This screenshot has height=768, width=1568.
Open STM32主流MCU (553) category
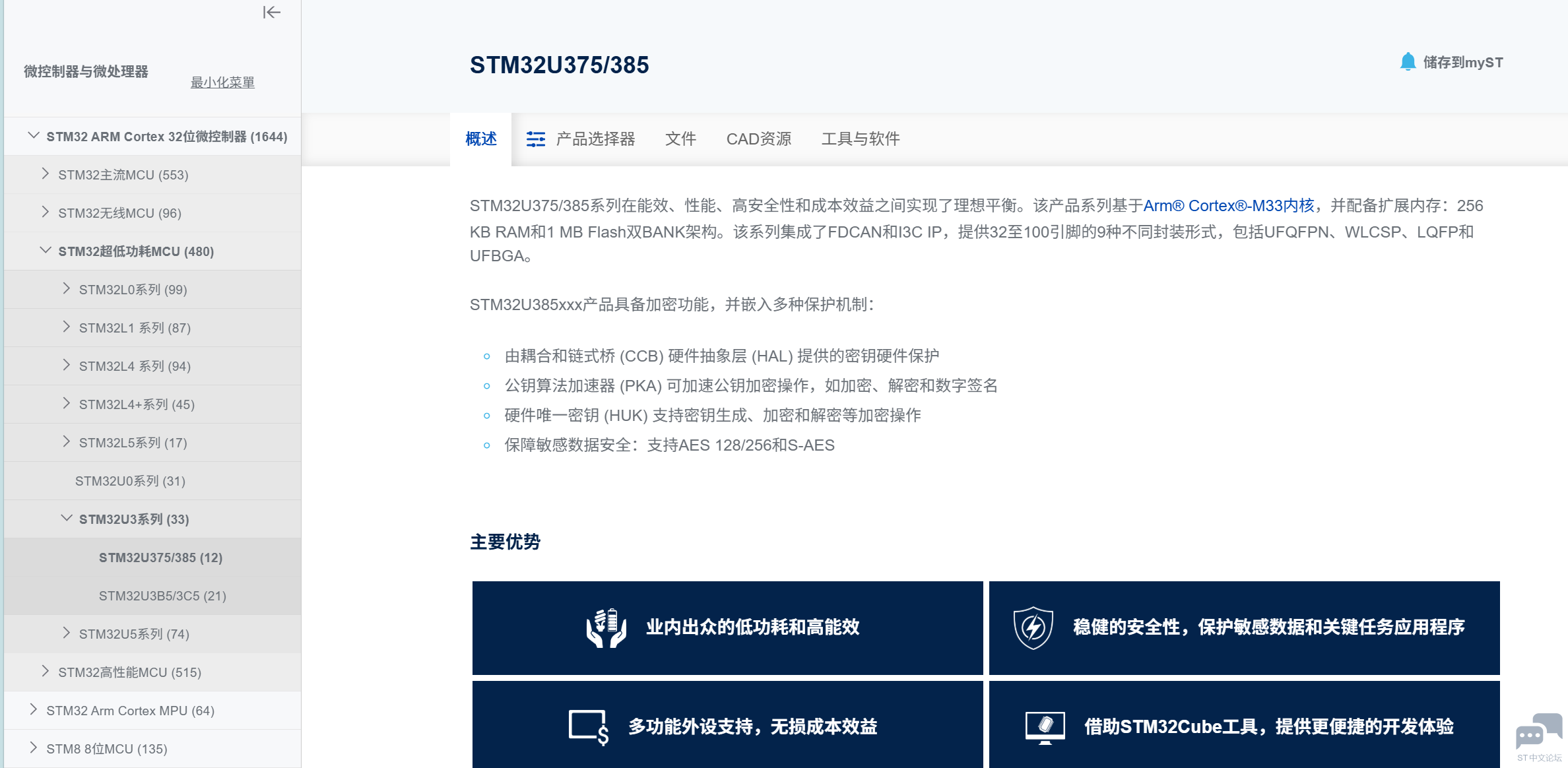click(x=152, y=175)
